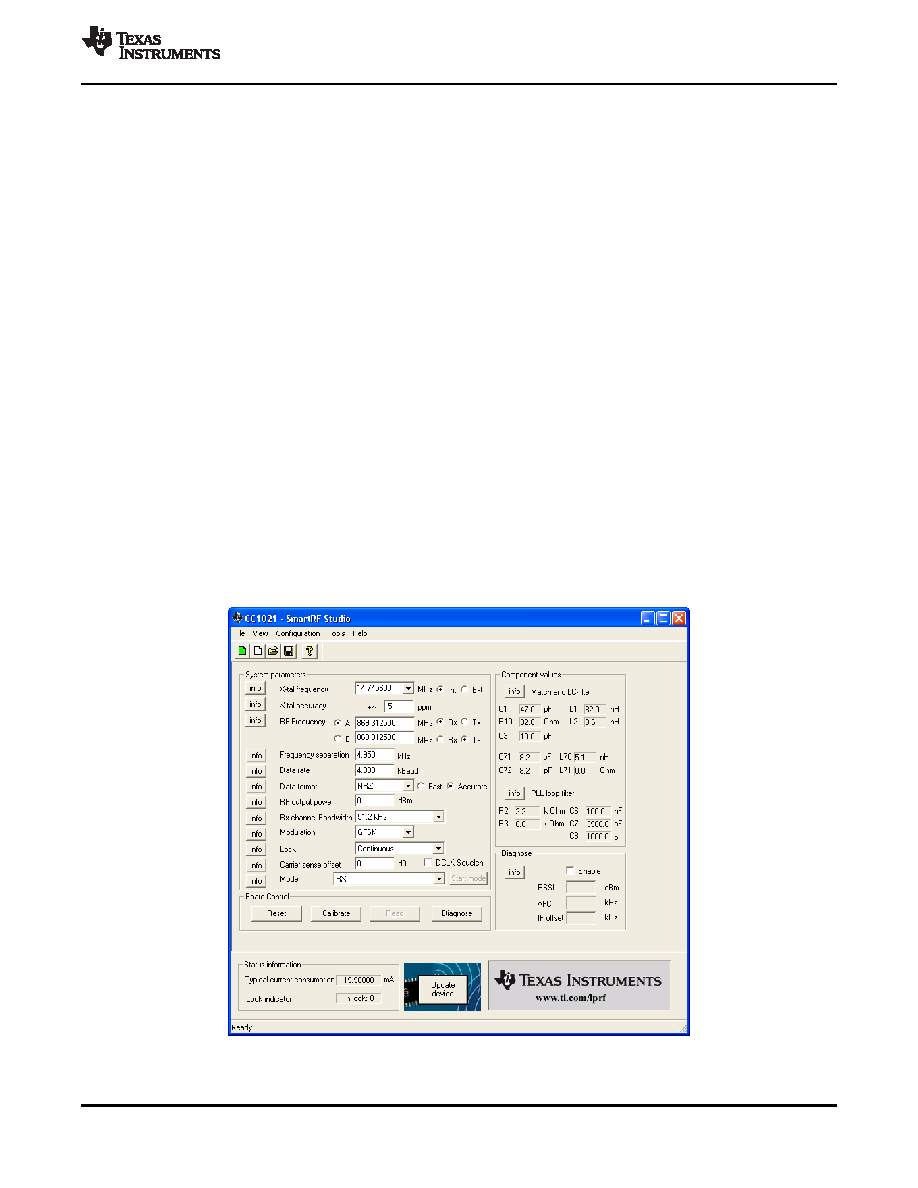Open the File menu
The image size is (918, 1188).
pyautogui.click(x=242, y=633)
